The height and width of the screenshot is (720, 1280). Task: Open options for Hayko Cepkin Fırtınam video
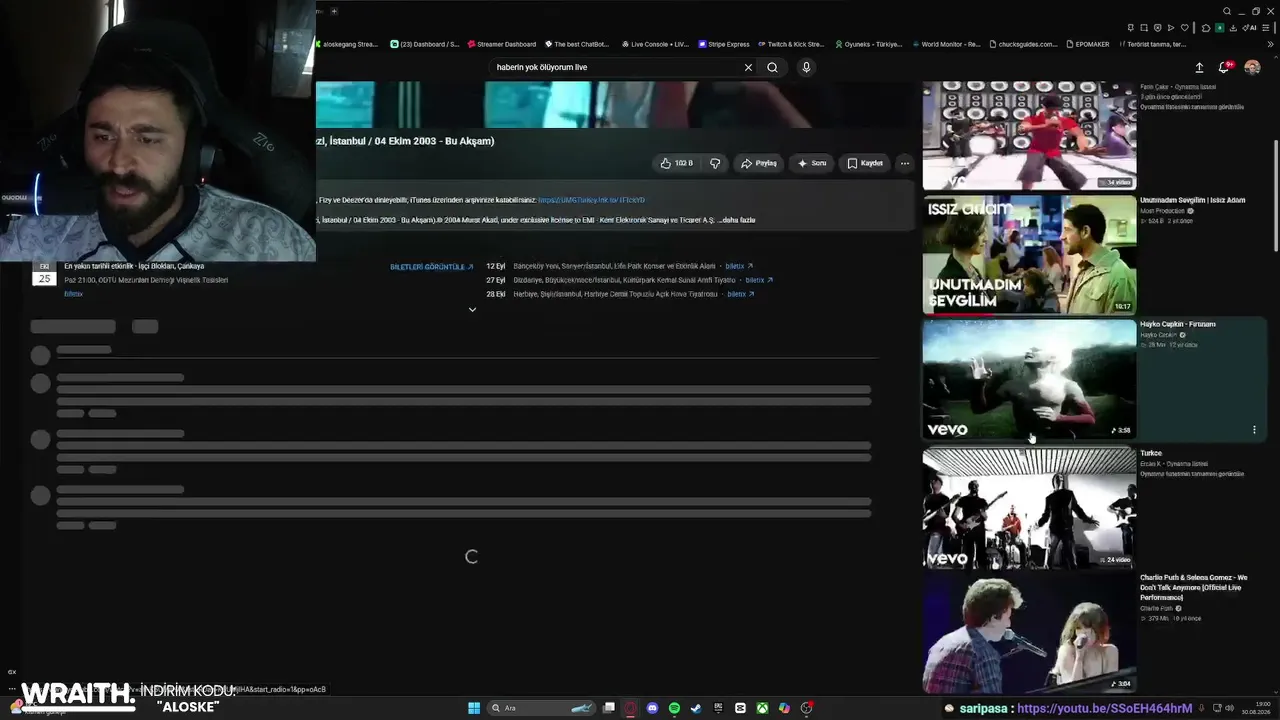pyautogui.click(x=1254, y=430)
